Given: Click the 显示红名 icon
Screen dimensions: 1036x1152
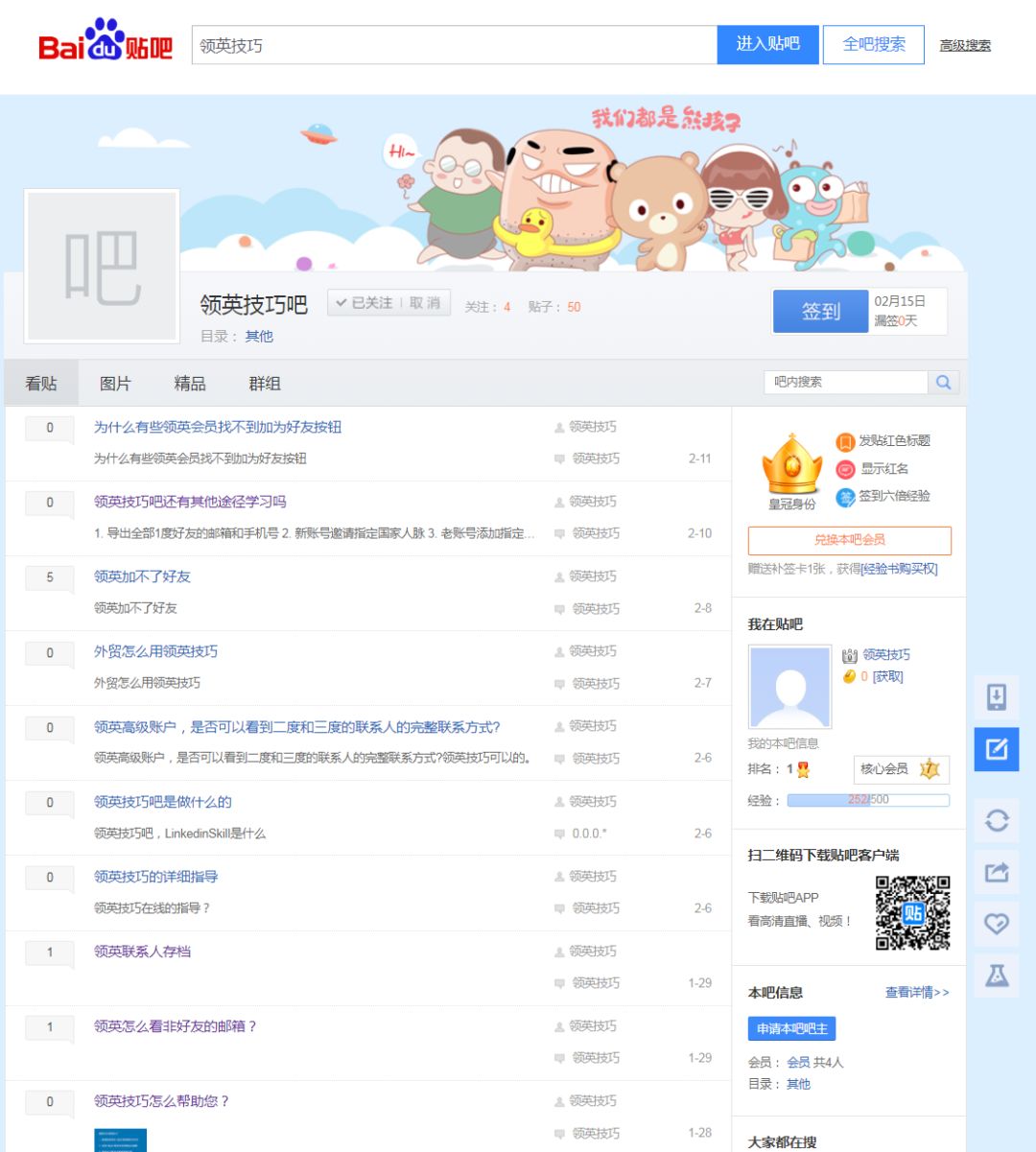Looking at the screenshot, I should point(845,469).
